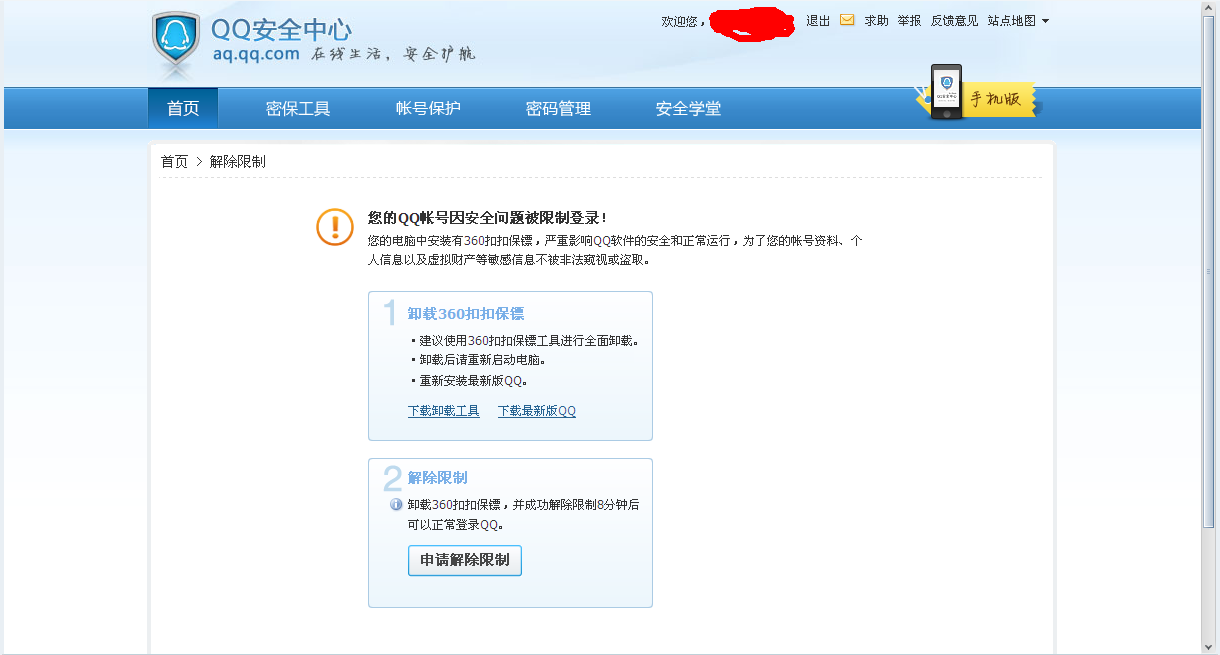Click the 申请解除限制 button
Image resolution: width=1220 pixels, height=655 pixels.
(x=465, y=560)
